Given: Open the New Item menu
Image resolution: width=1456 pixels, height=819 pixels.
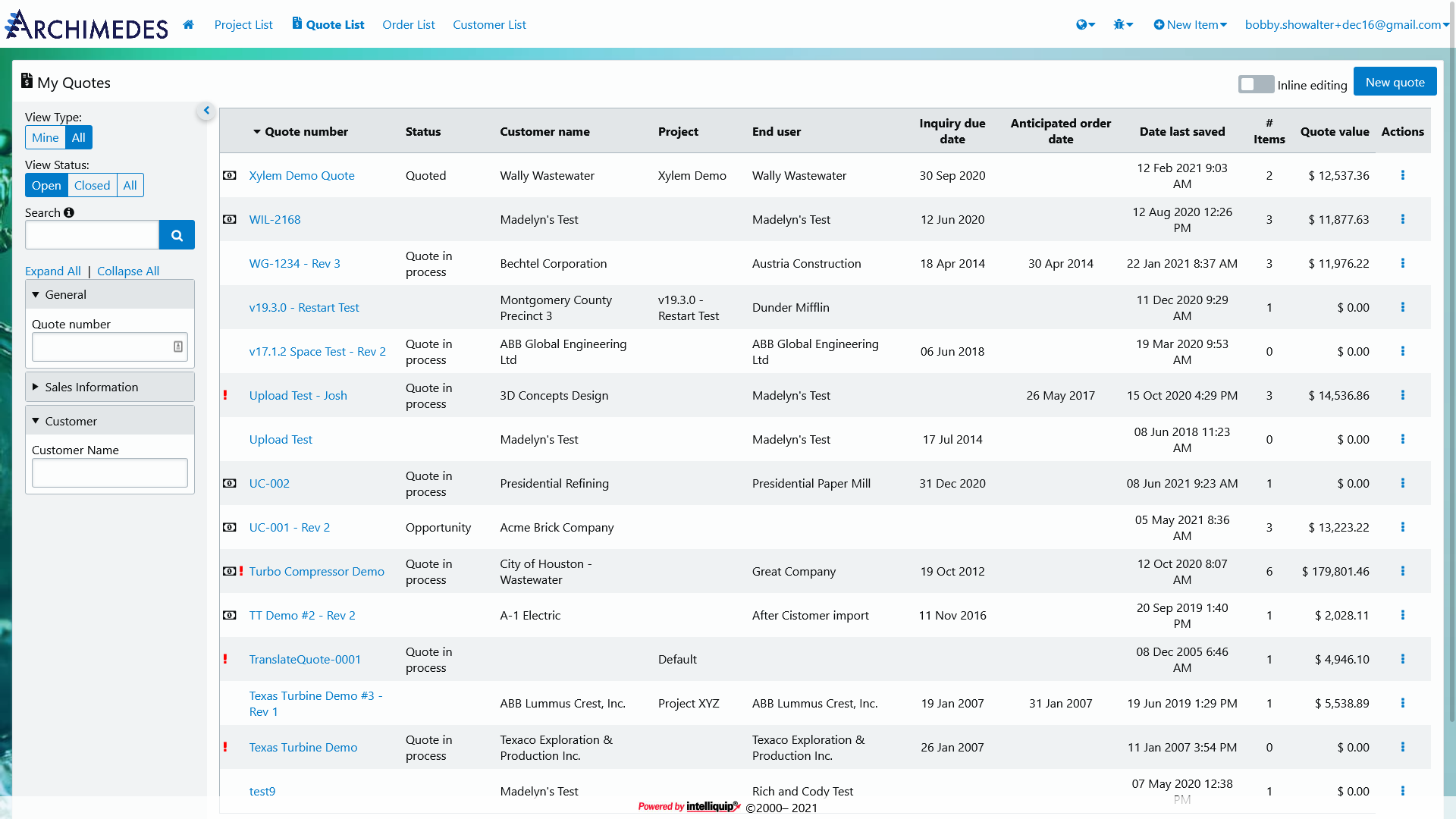Looking at the screenshot, I should coord(1190,24).
